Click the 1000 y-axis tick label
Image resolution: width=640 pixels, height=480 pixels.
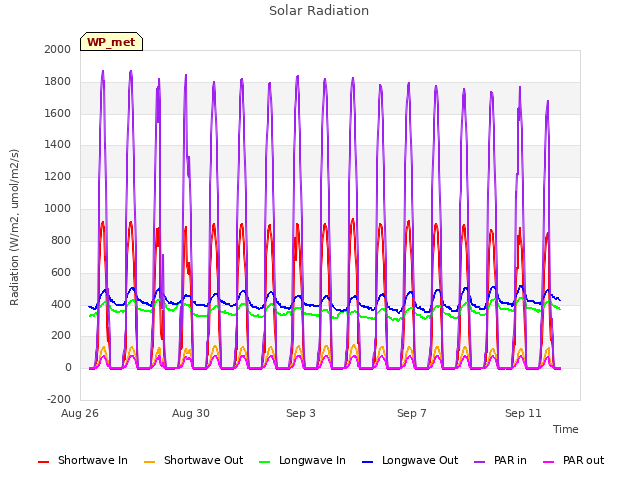[58, 208]
